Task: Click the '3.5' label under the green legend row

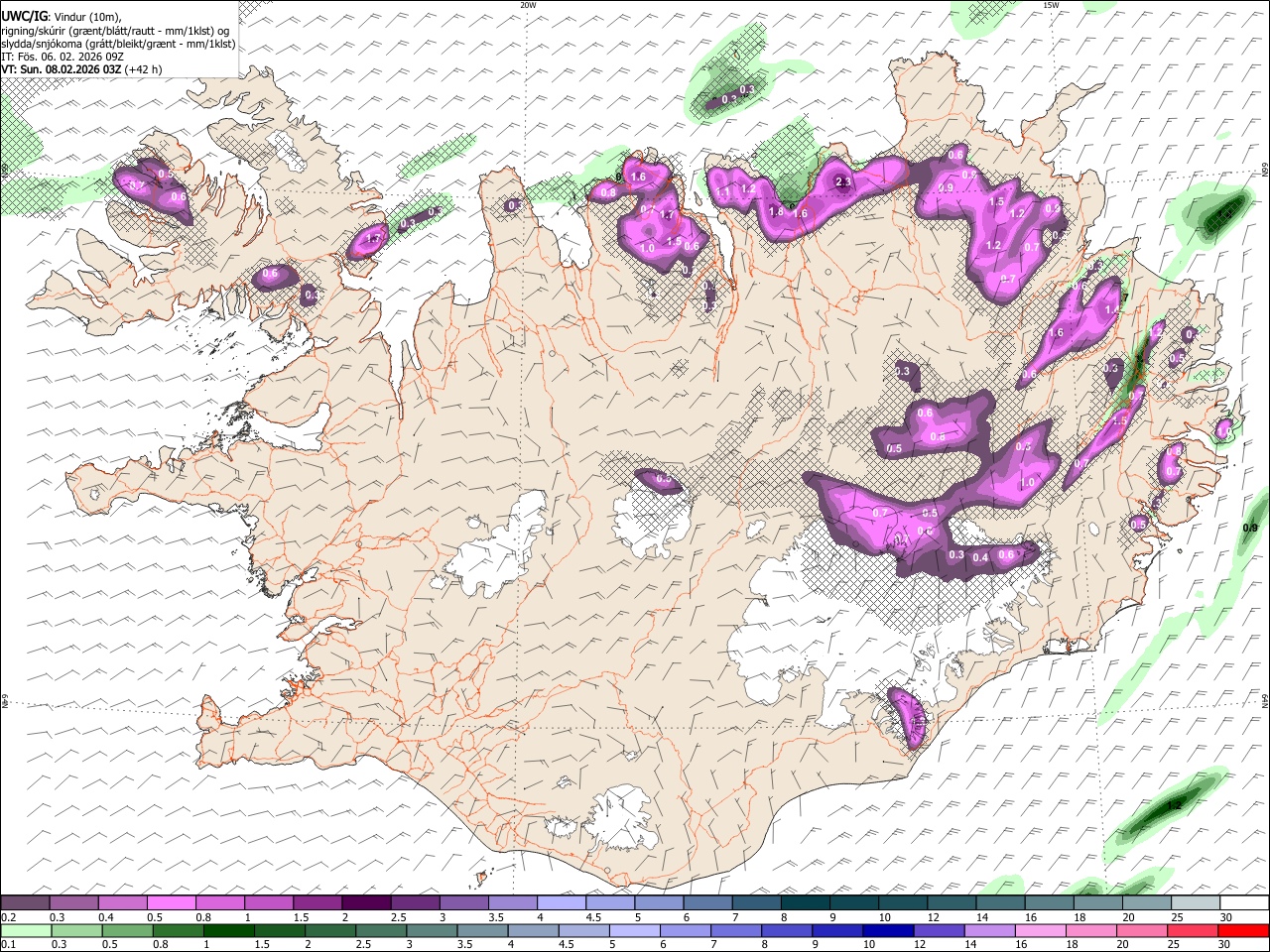Action: tap(463, 945)
